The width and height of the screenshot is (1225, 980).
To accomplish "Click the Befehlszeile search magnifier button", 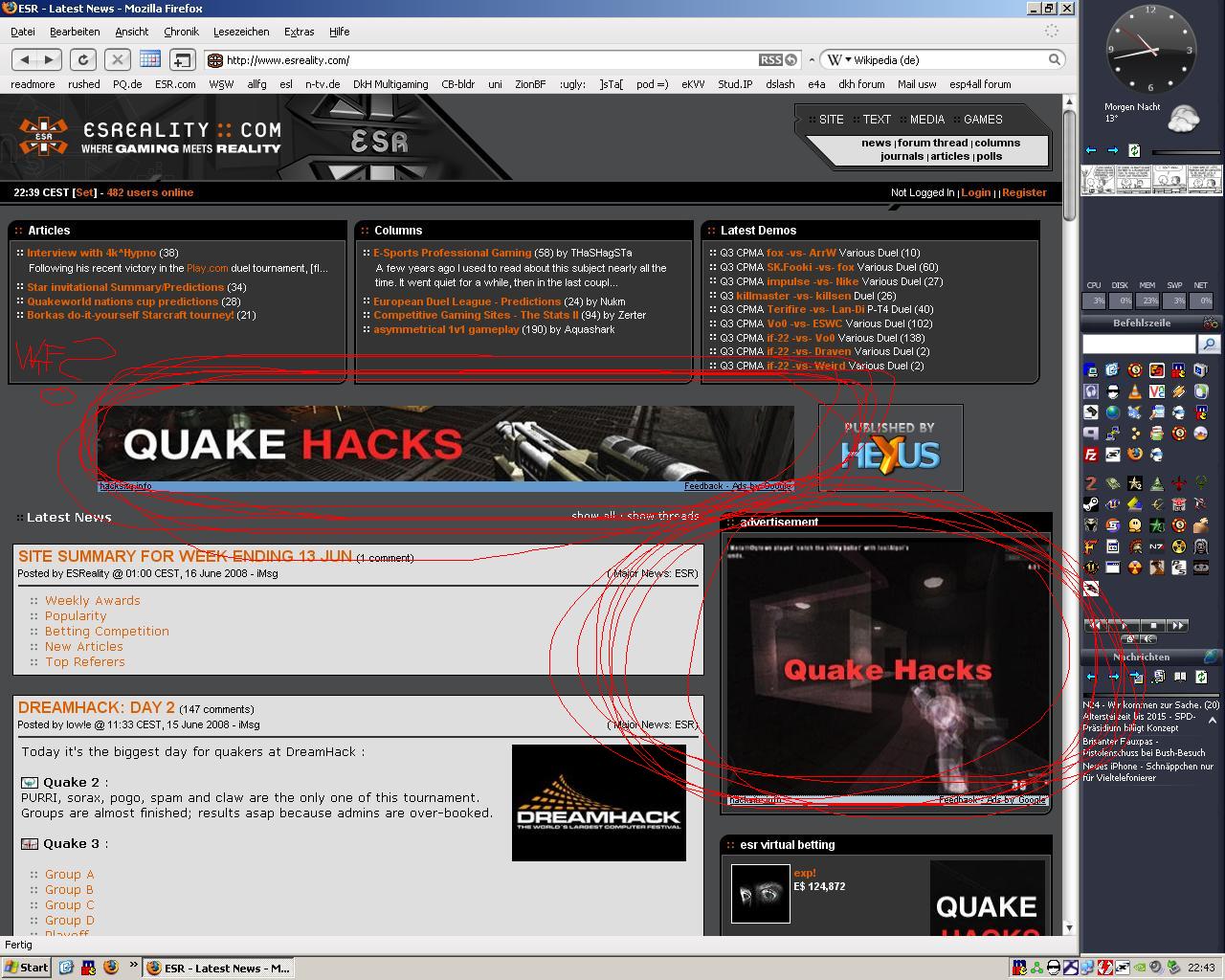I will (1210, 344).
